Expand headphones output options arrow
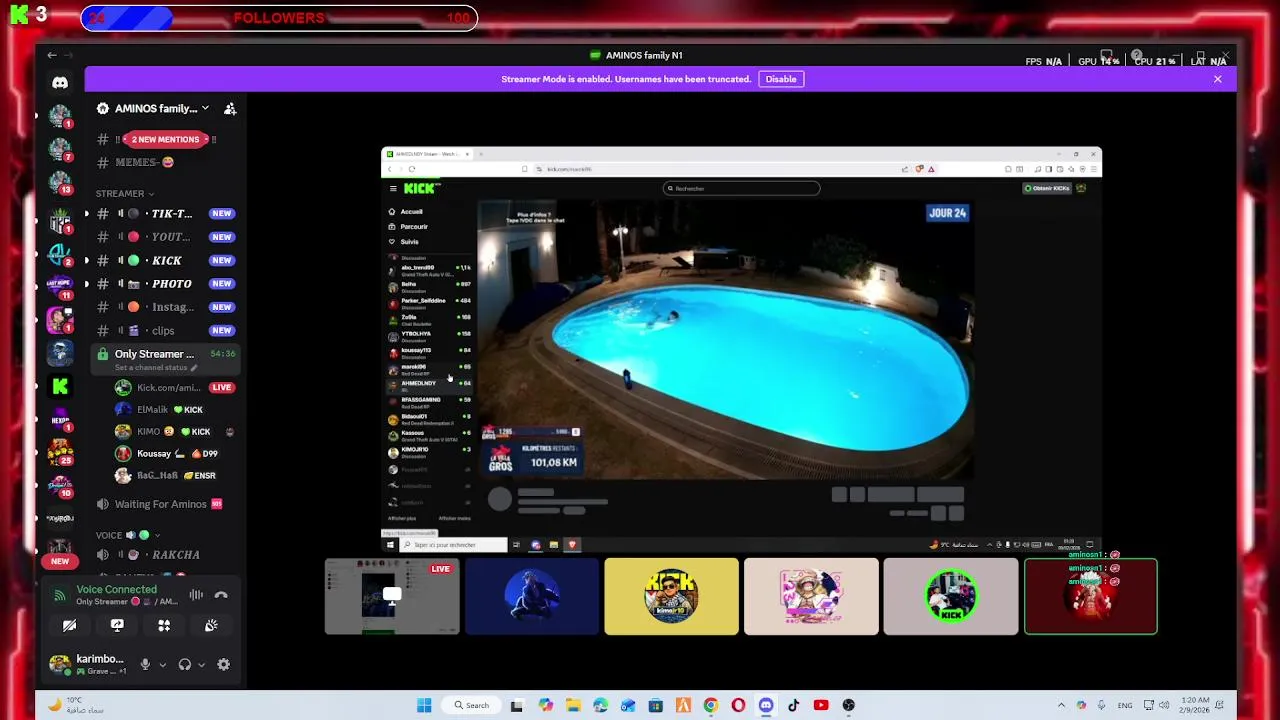This screenshot has width=1280, height=720. click(x=201, y=665)
